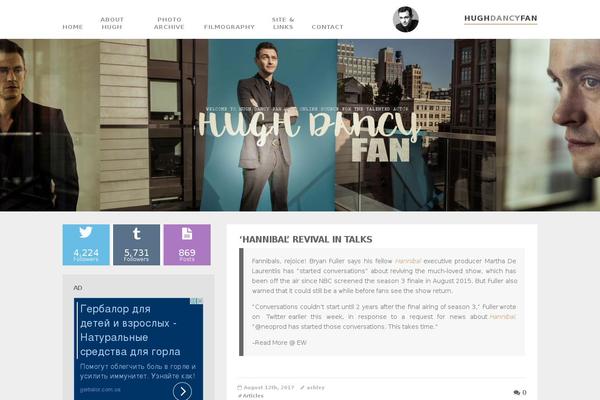This screenshot has height=400, width=600.
Task: Open the purple posts count tile
Action: pyautogui.click(x=187, y=245)
